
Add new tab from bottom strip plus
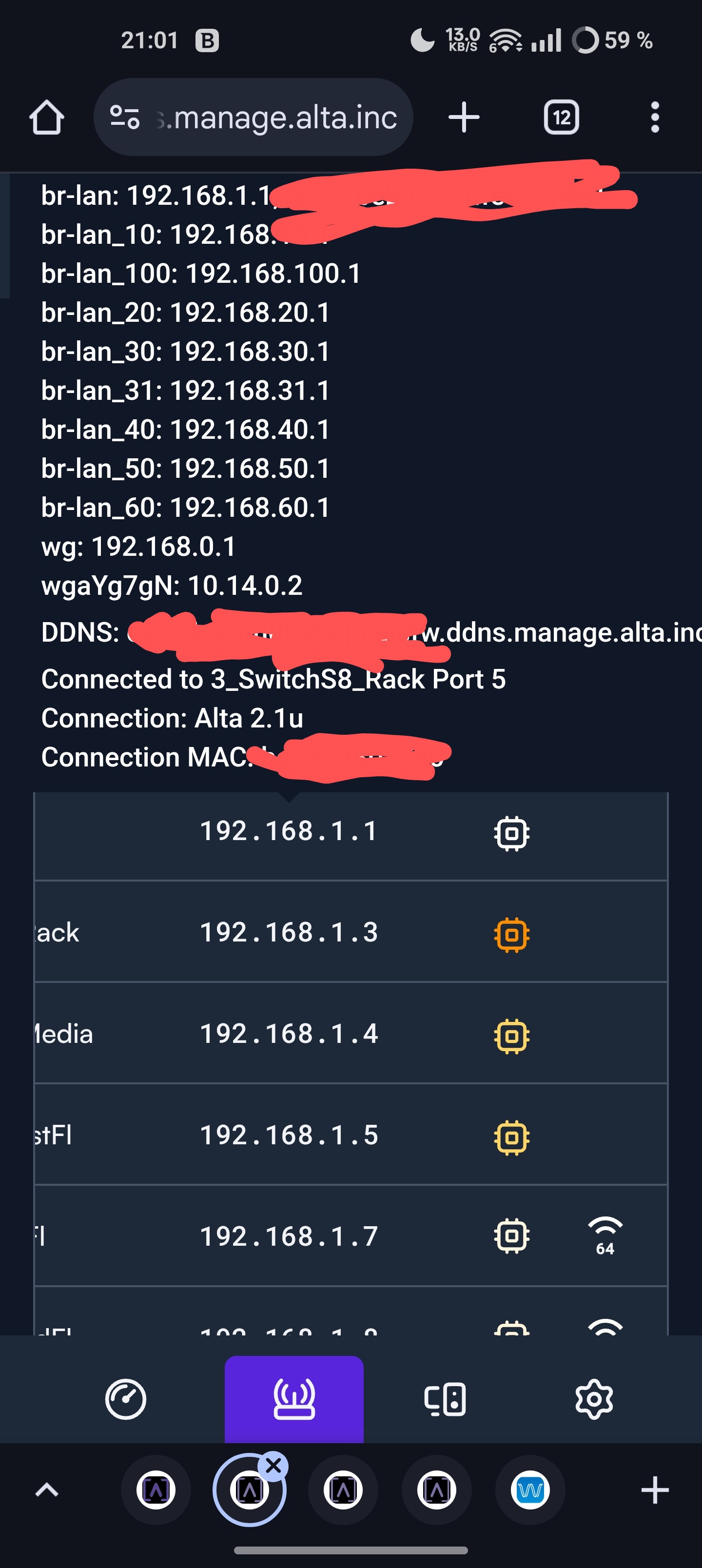[x=655, y=1490]
